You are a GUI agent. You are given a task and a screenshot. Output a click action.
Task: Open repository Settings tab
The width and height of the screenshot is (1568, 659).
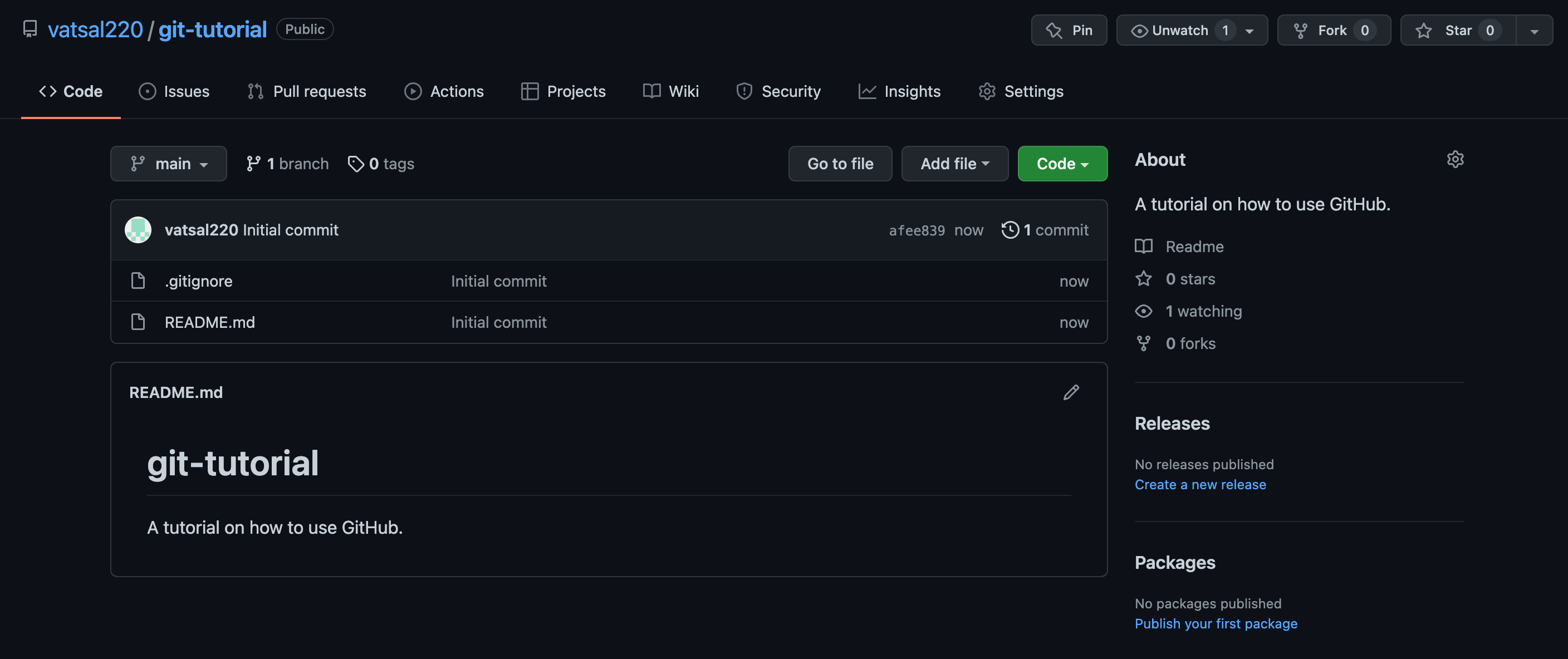(1021, 91)
